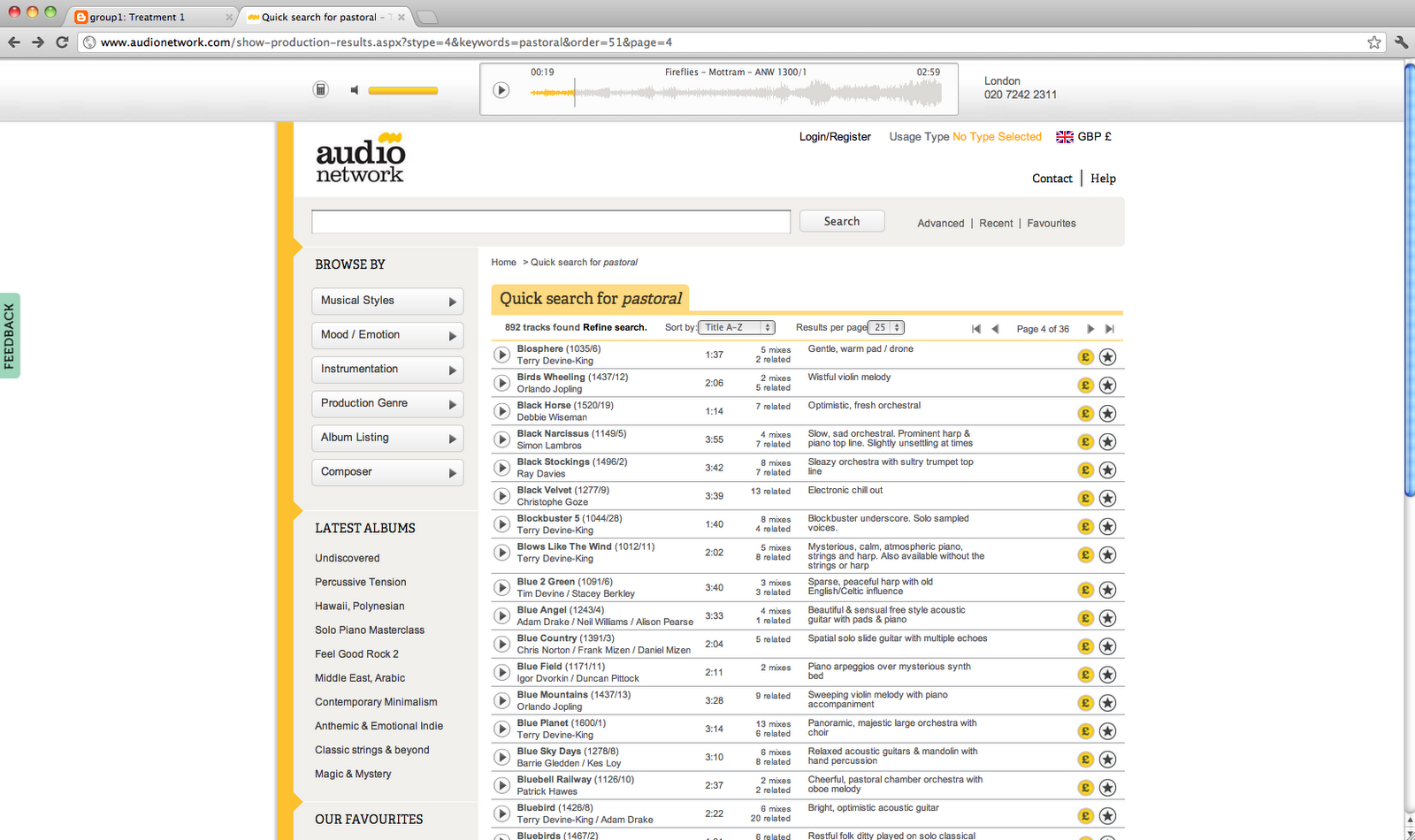Open the Feedback side tab
Screen dimensions: 1415x840
tap(10, 336)
